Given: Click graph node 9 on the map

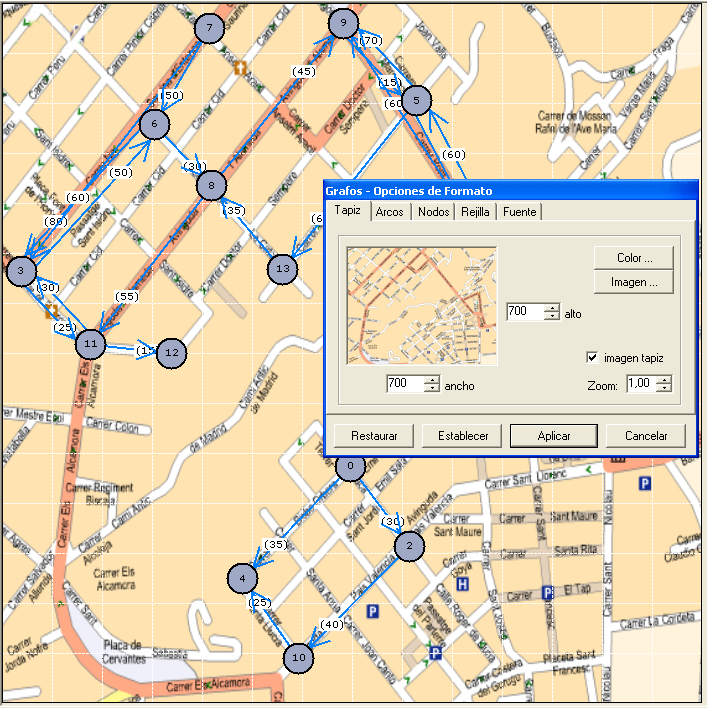Looking at the screenshot, I should pyautogui.click(x=343, y=24).
